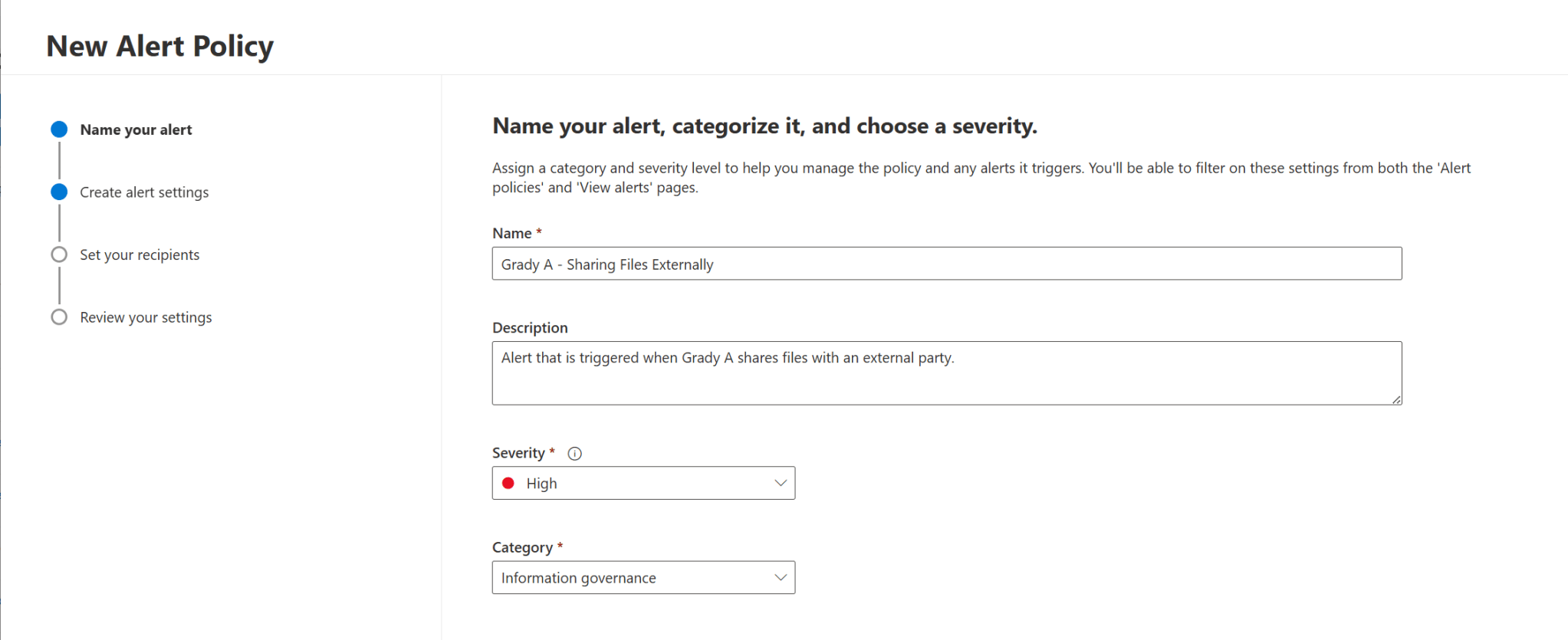
Task: Click inside the Name text field
Action: (946, 264)
